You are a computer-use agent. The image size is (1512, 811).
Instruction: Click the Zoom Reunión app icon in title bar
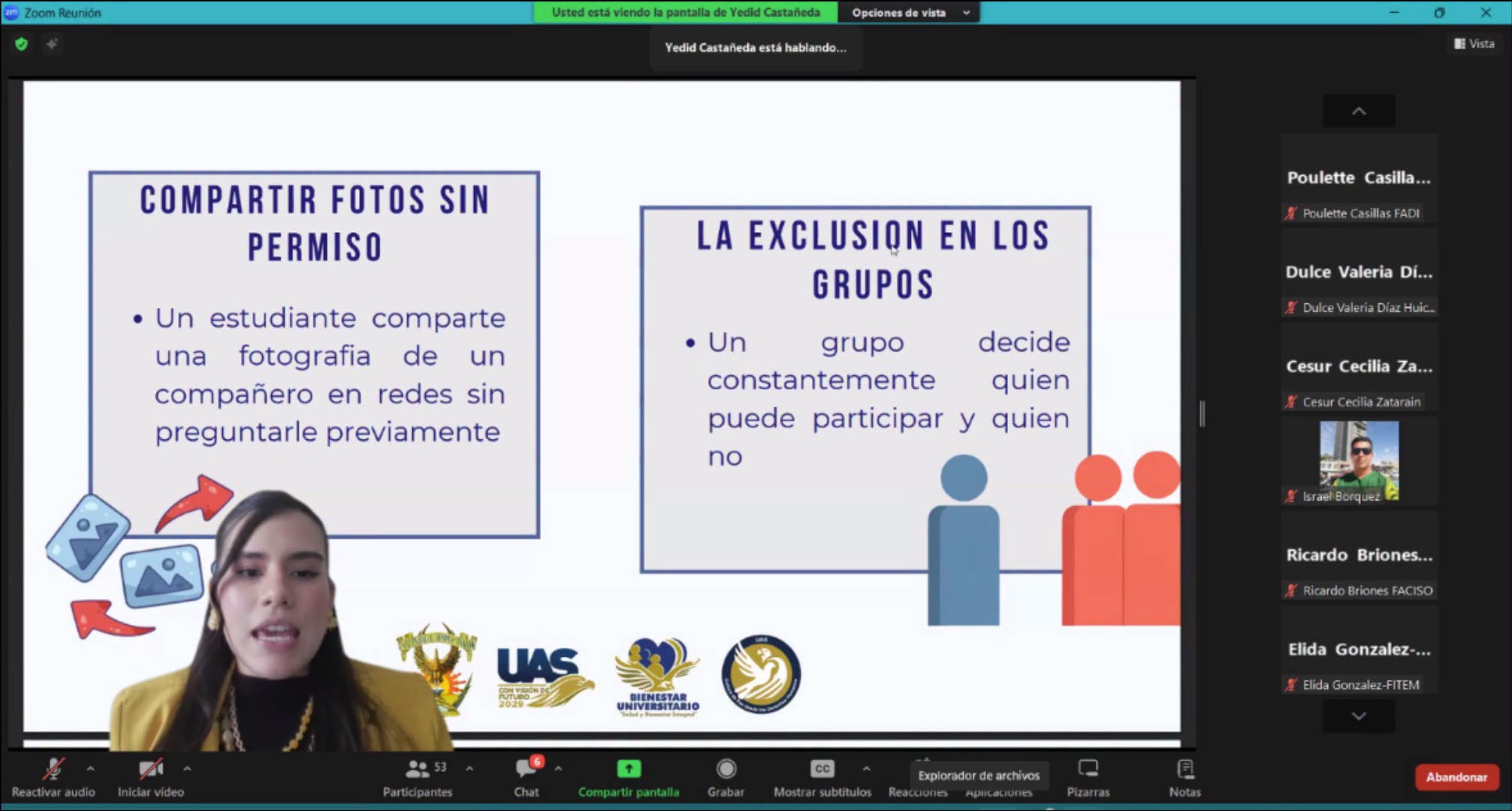pyautogui.click(x=11, y=12)
